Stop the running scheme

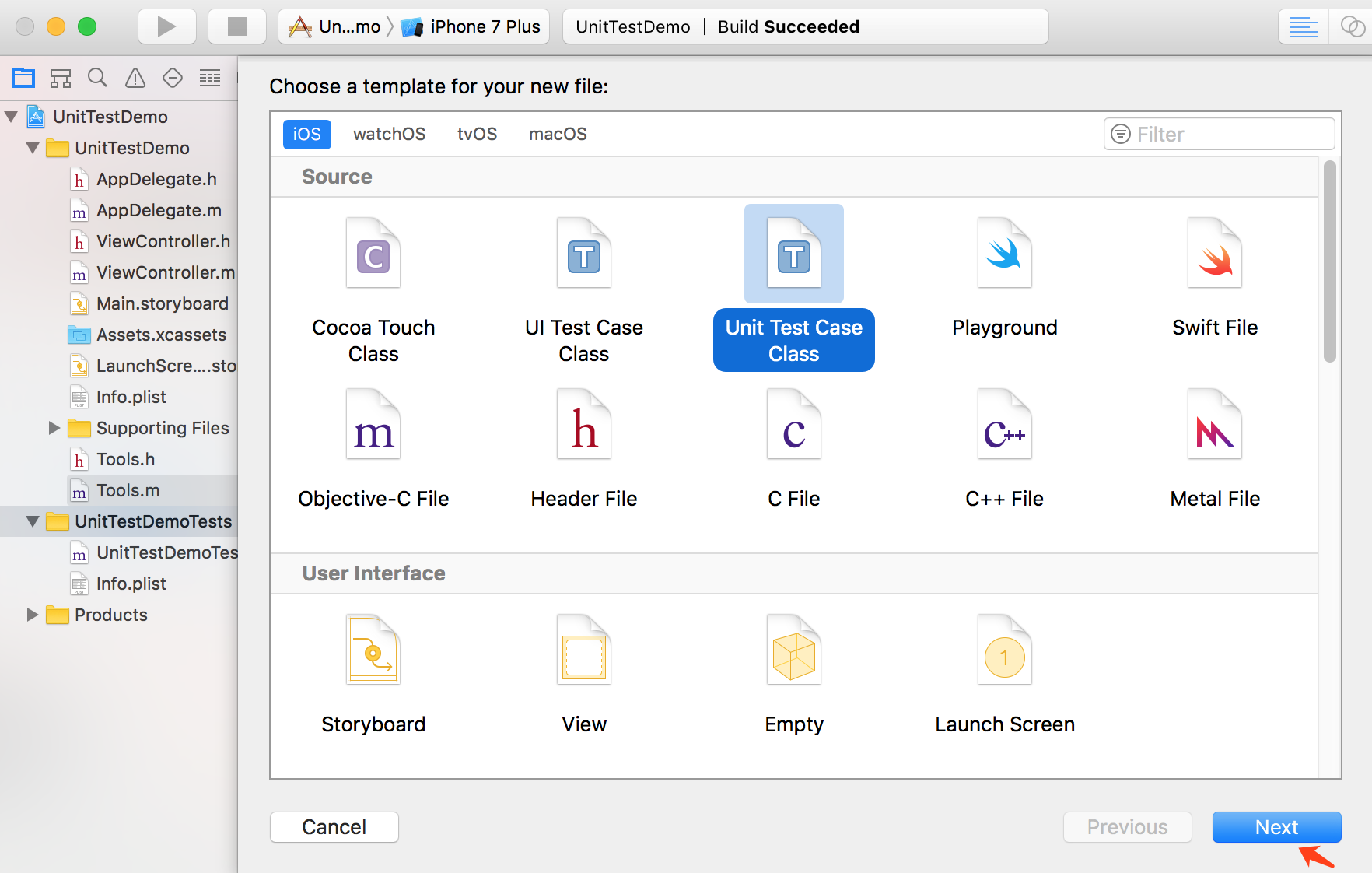237,26
